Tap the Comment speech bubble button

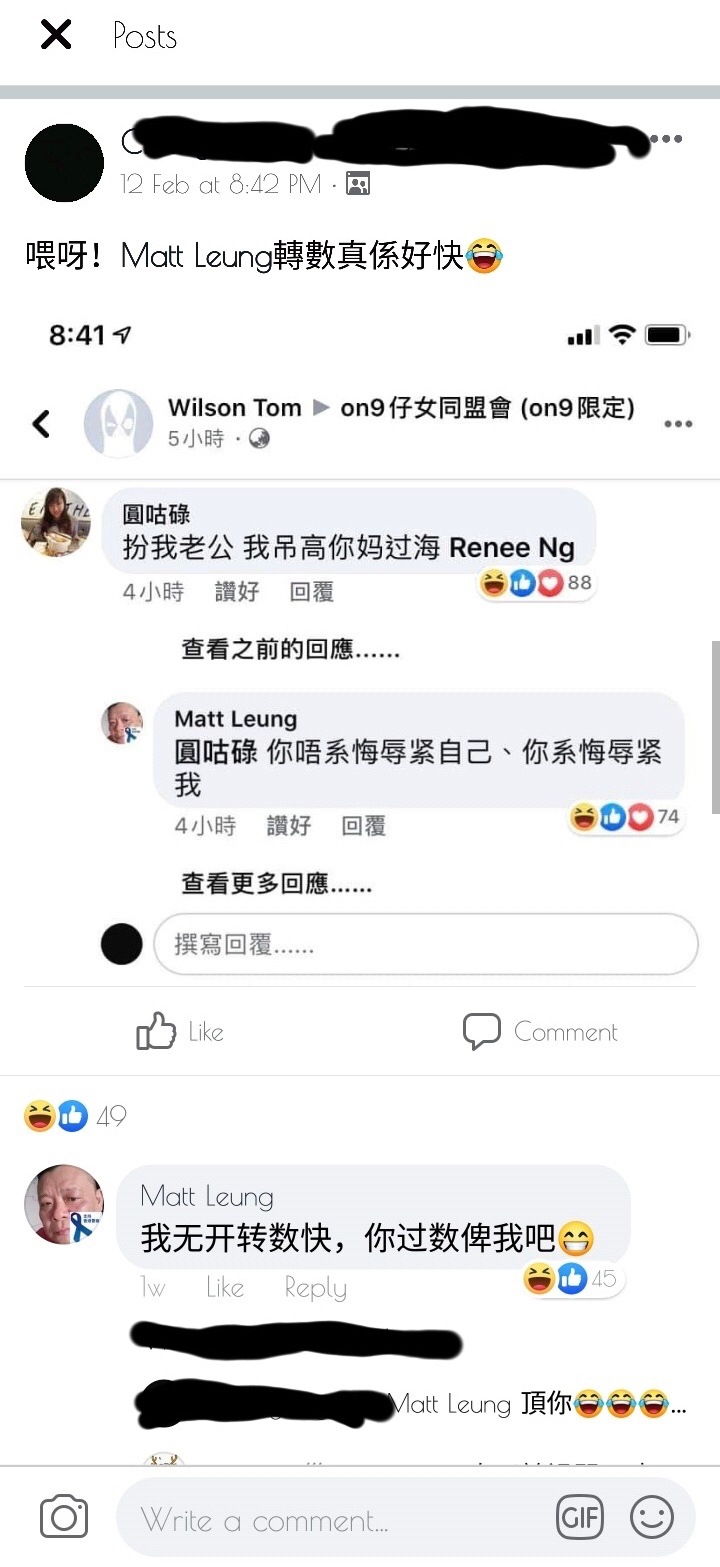point(540,1031)
